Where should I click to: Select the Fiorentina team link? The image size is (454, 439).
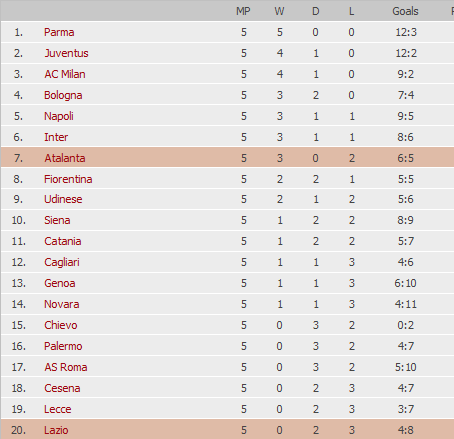click(x=68, y=179)
